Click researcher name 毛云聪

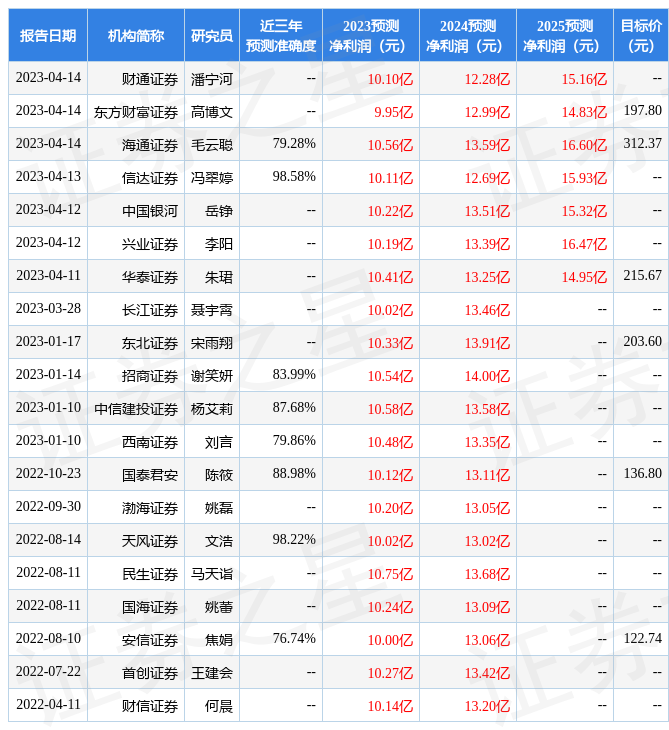coord(212,145)
